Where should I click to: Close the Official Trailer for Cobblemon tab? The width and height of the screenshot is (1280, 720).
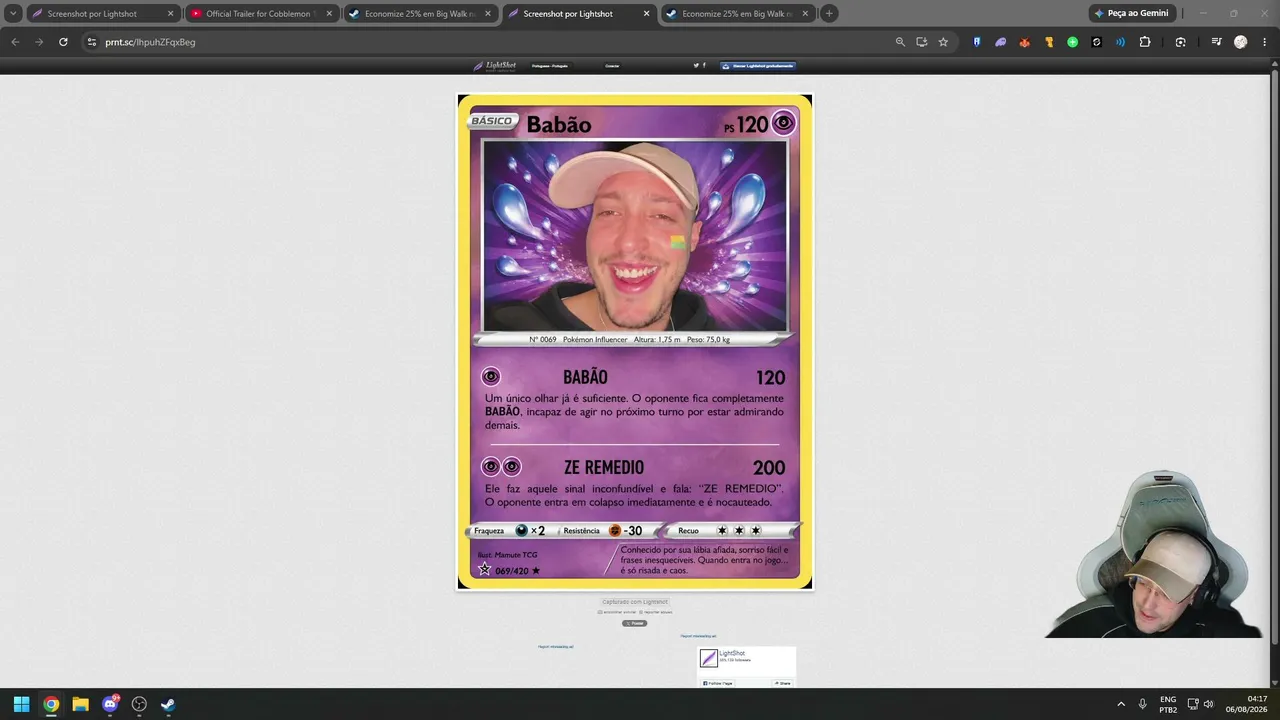[329, 14]
